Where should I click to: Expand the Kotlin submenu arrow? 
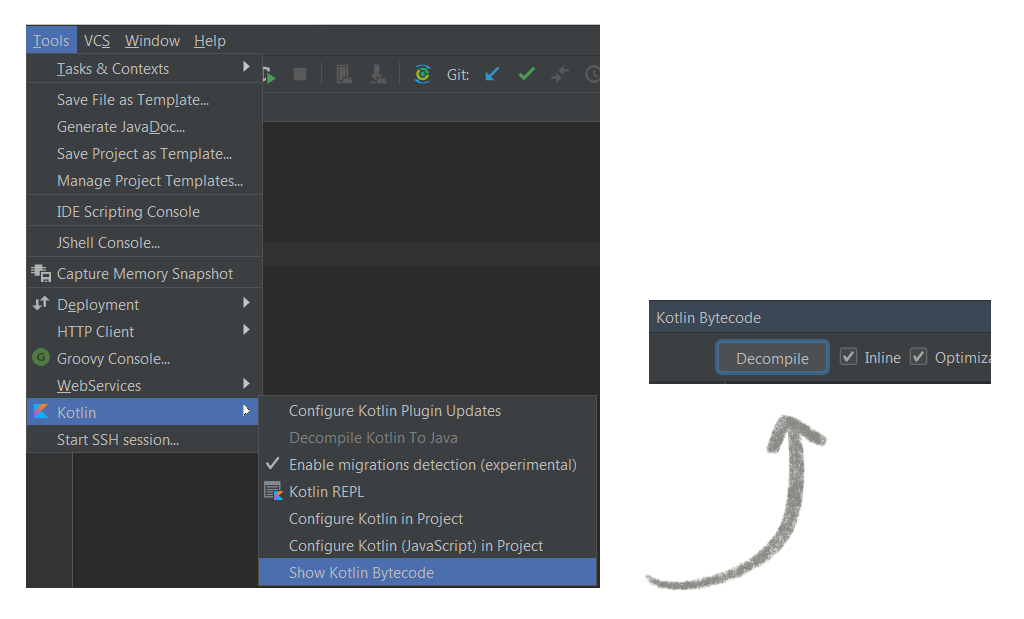246,410
